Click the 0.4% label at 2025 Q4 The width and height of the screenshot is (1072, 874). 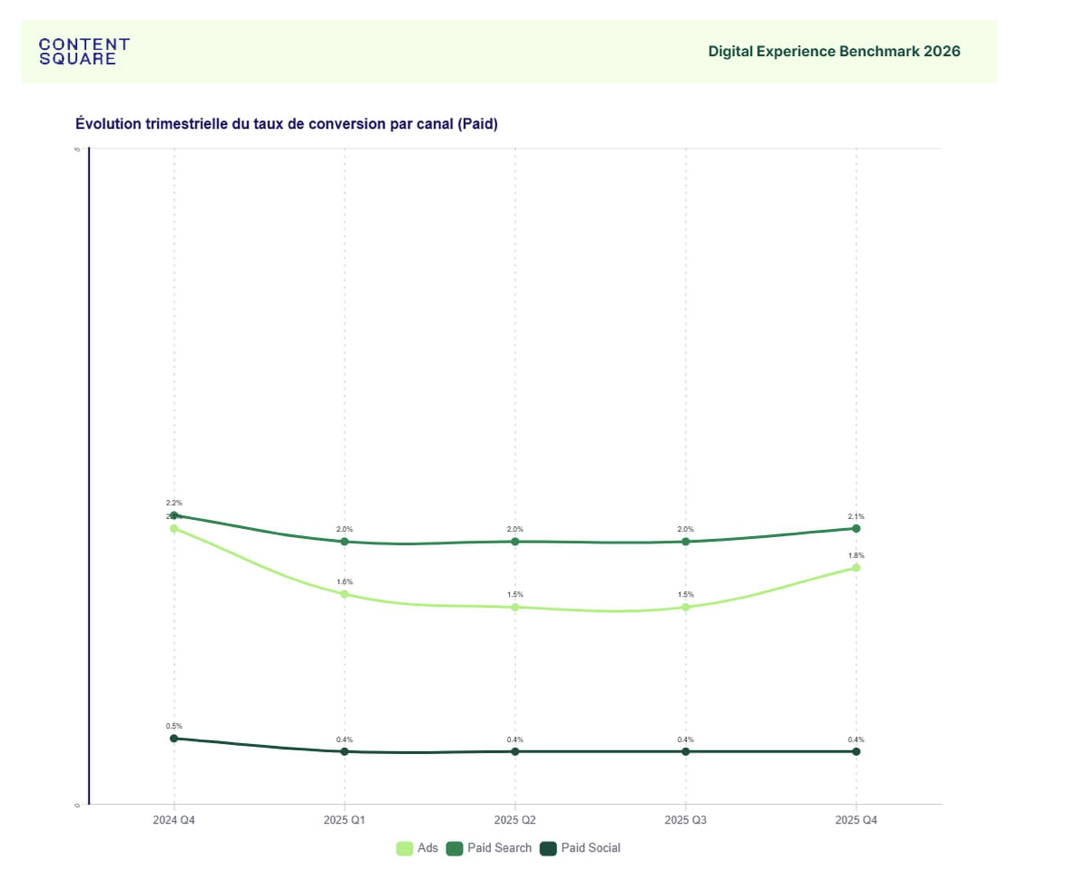[x=856, y=739]
